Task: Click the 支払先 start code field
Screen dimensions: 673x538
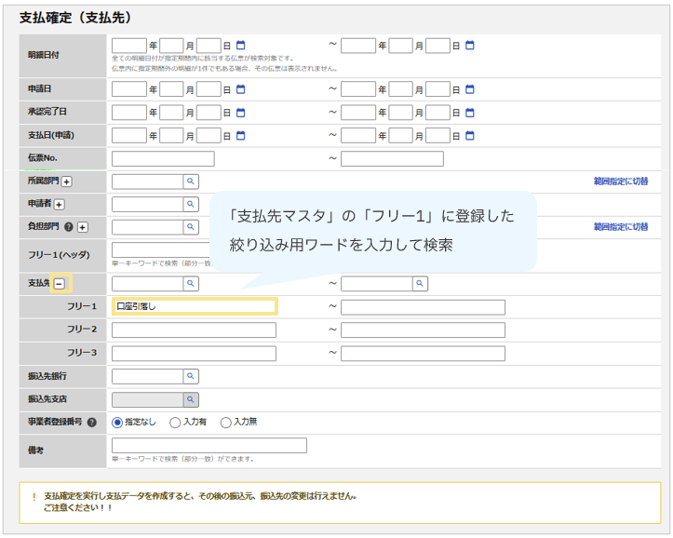Action: (148, 283)
